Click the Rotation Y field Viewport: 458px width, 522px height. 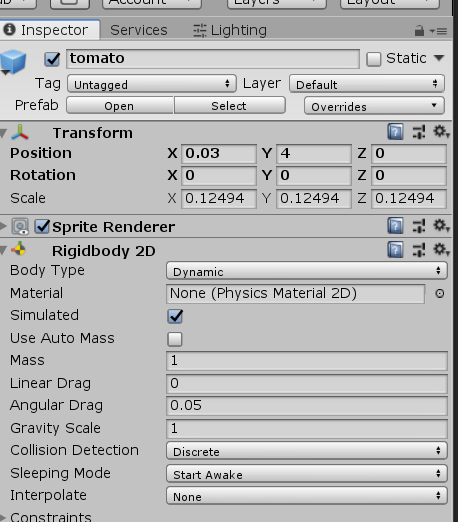tap(314, 176)
